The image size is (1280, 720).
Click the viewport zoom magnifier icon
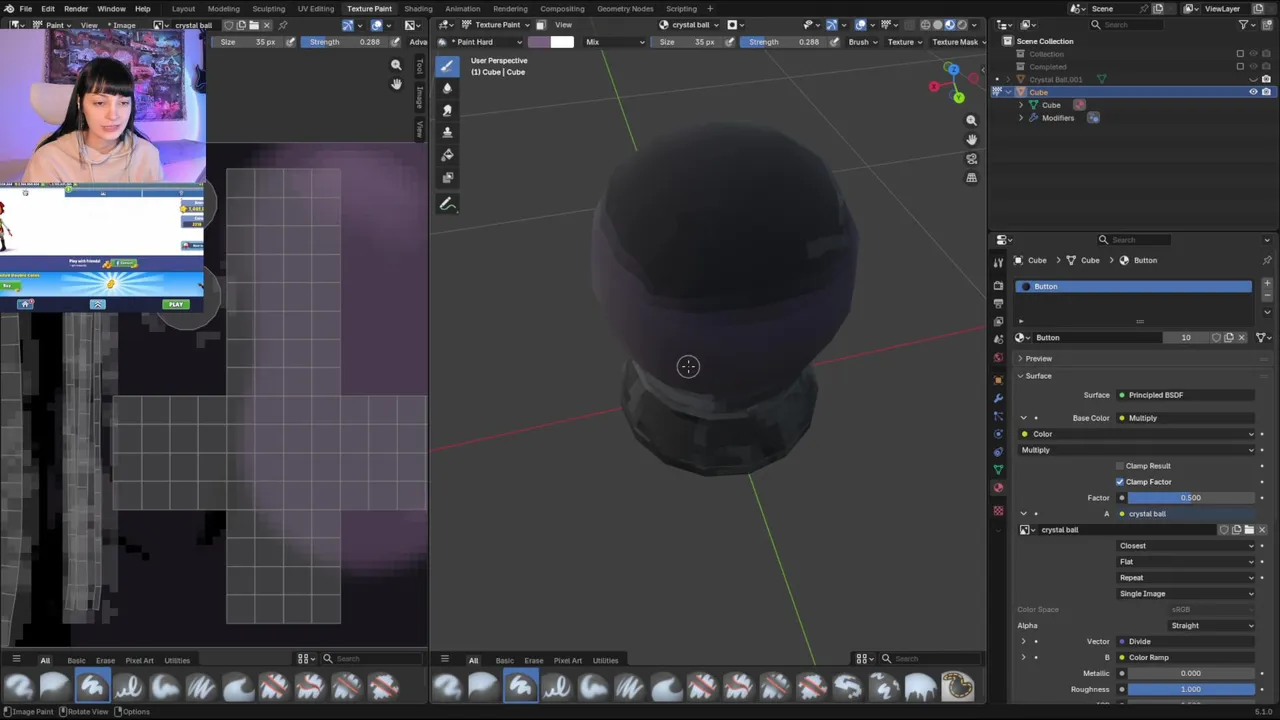pyautogui.click(x=971, y=120)
